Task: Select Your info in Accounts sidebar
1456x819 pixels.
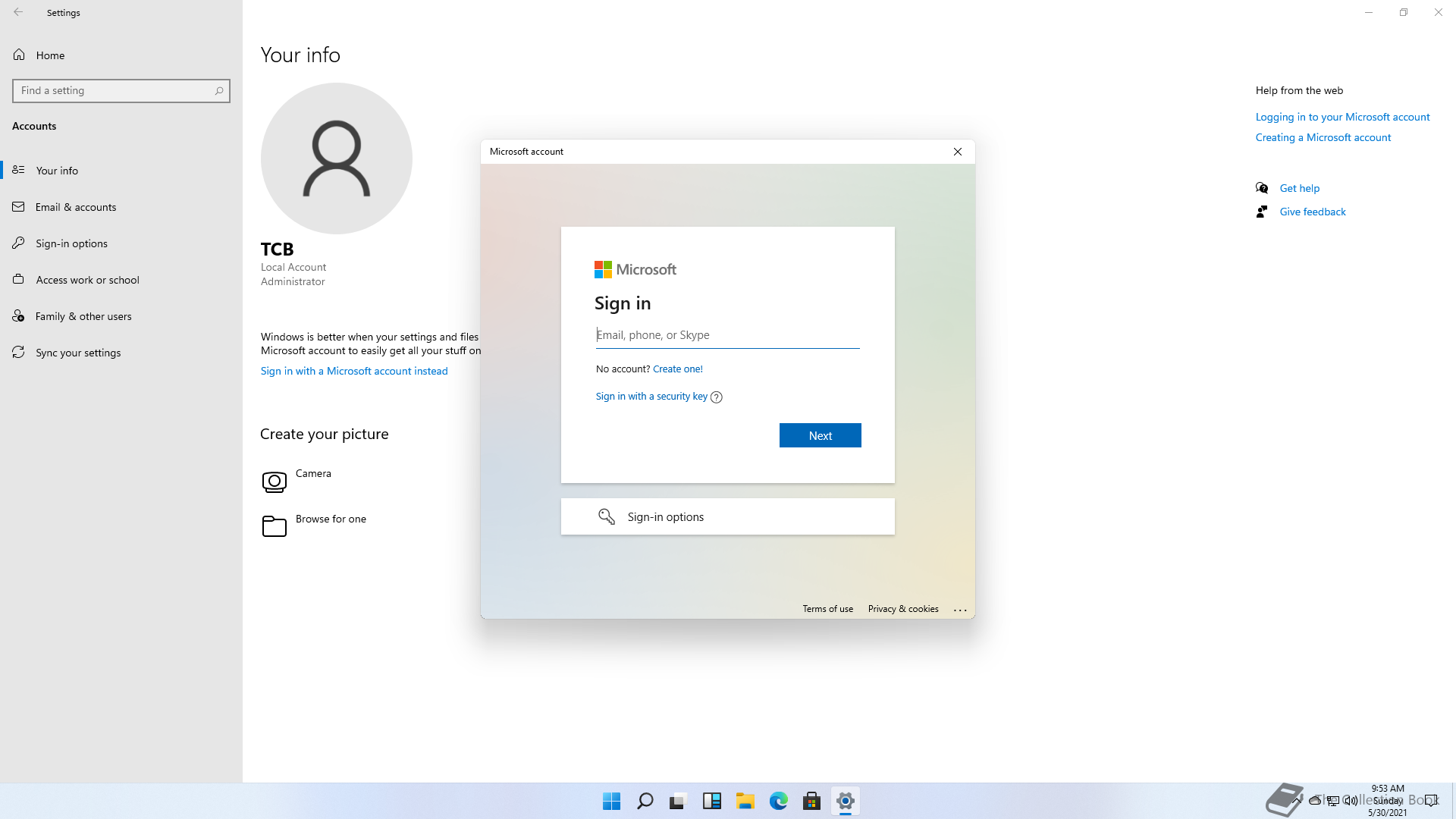Action: point(121,171)
